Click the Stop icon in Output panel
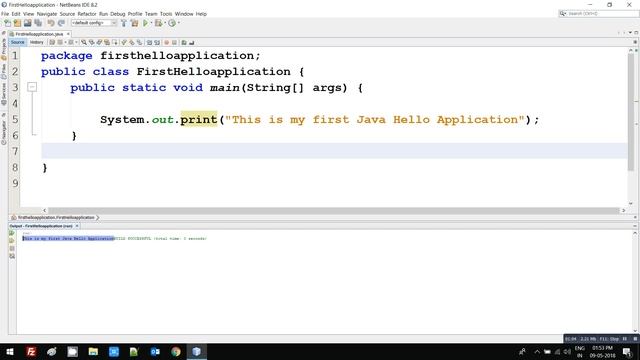The width and height of the screenshot is (640, 360). pyautogui.click(x=12, y=248)
